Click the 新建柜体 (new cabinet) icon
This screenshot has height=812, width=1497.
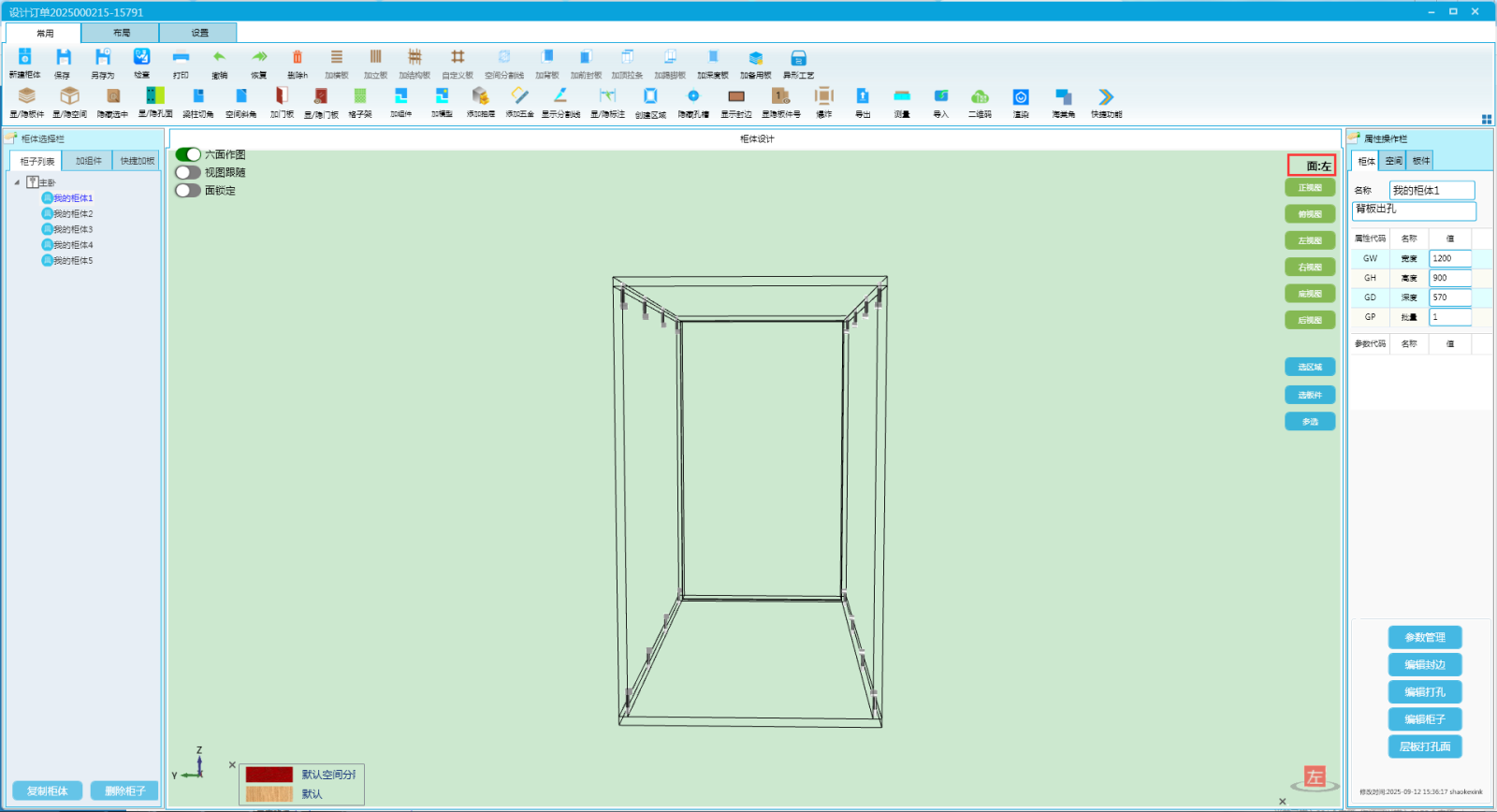(x=25, y=58)
